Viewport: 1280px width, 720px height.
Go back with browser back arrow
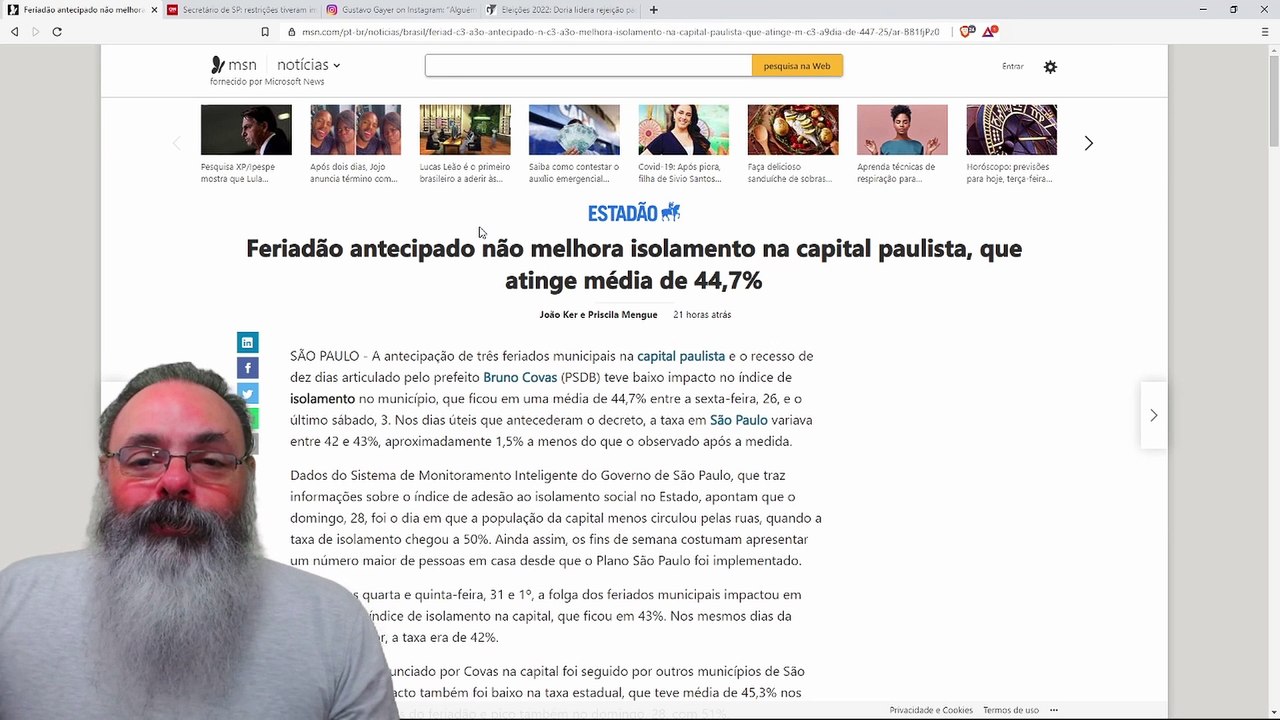pyautogui.click(x=14, y=32)
